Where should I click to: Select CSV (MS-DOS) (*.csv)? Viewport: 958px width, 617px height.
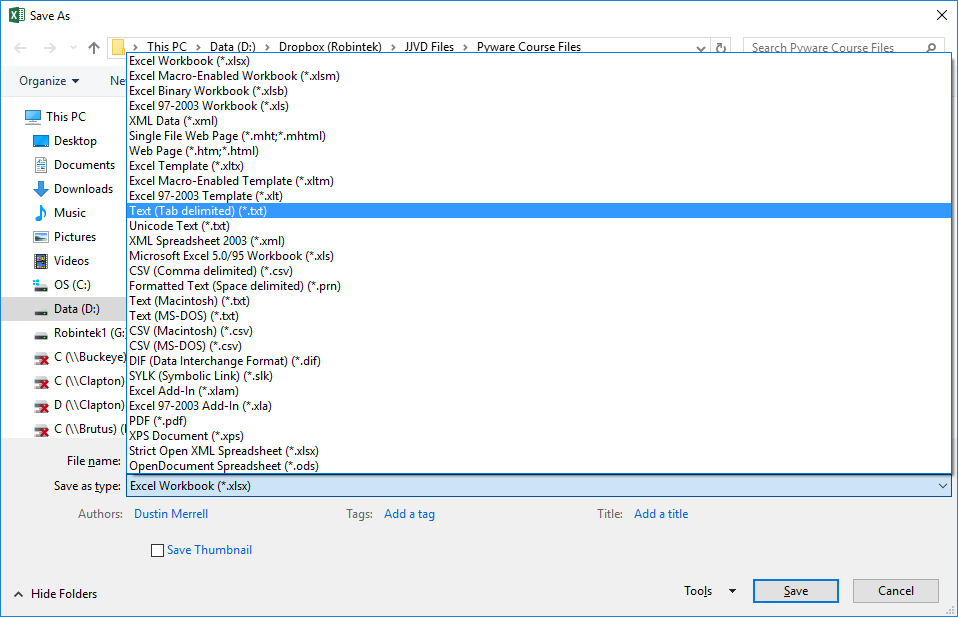click(539, 345)
